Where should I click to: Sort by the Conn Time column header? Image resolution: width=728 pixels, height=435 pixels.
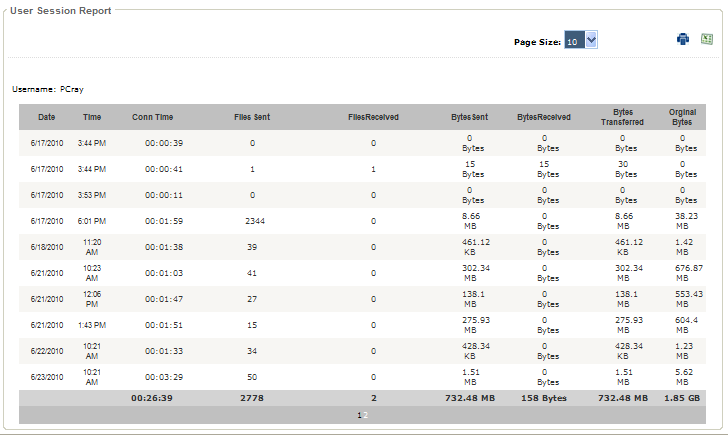point(152,117)
